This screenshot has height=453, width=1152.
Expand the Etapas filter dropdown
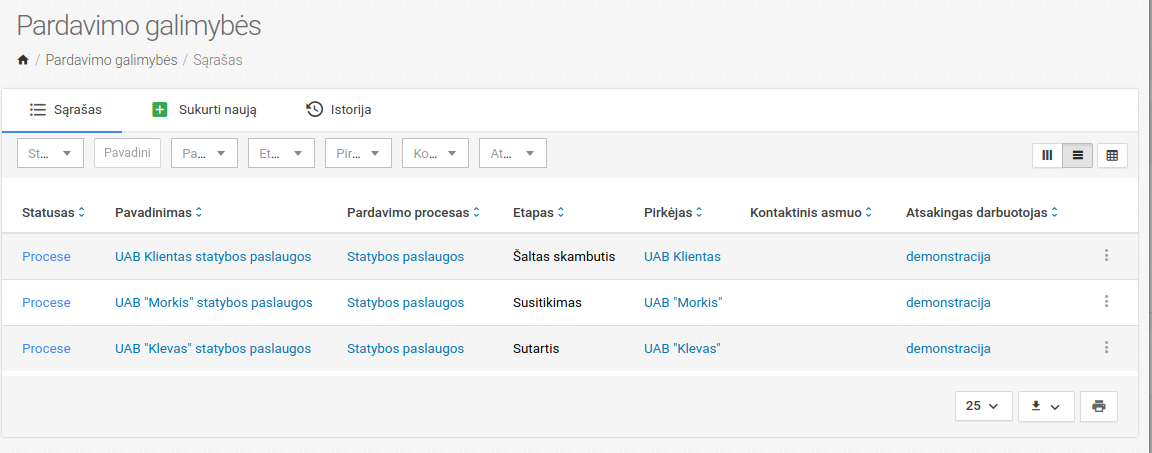[281, 153]
